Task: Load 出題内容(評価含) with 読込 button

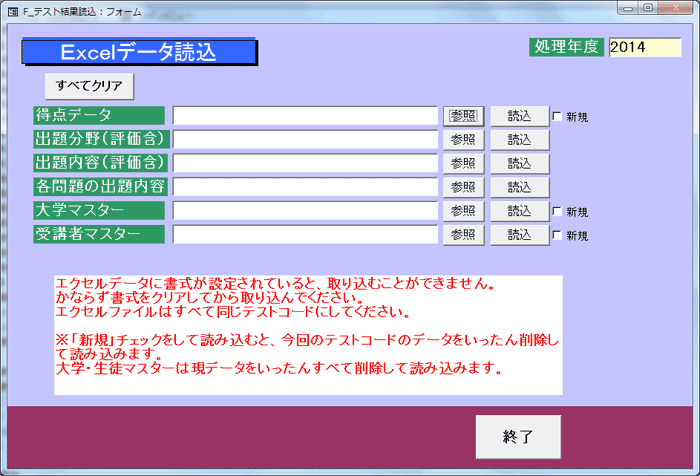Action: click(519, 163)
